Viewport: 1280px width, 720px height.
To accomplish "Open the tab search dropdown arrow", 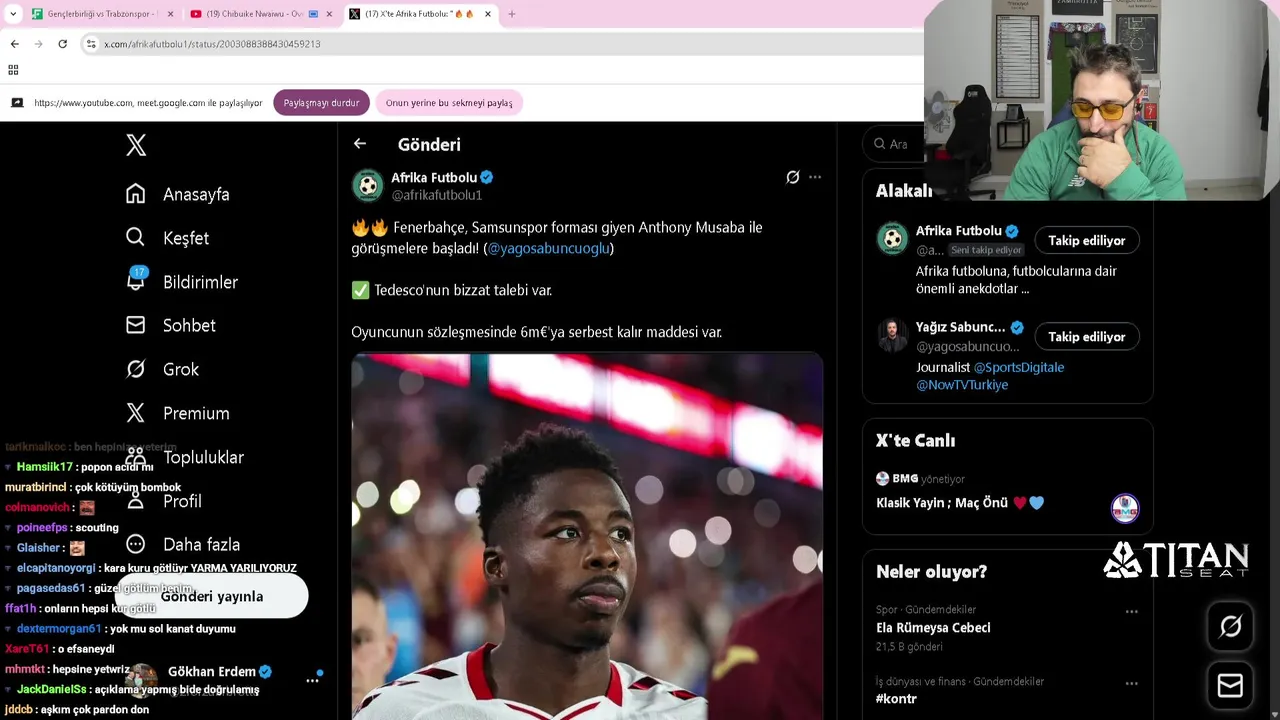I will pos(13,14).
